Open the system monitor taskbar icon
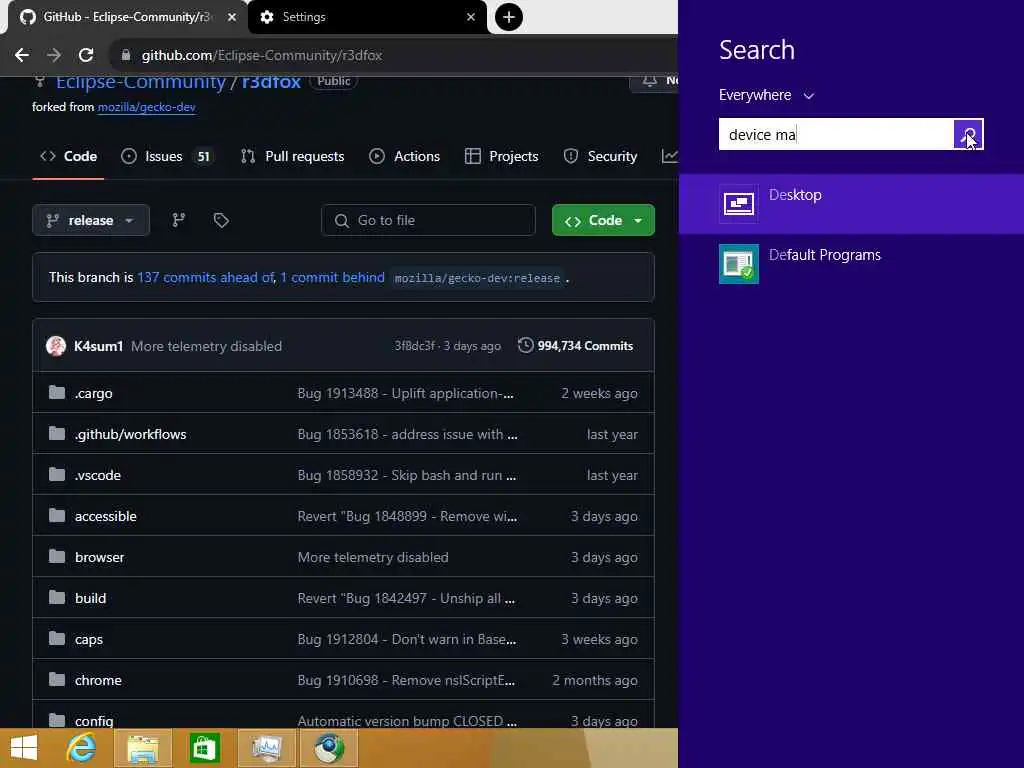Viewport: 1024px width, 768px height. (x=266, y=748)
